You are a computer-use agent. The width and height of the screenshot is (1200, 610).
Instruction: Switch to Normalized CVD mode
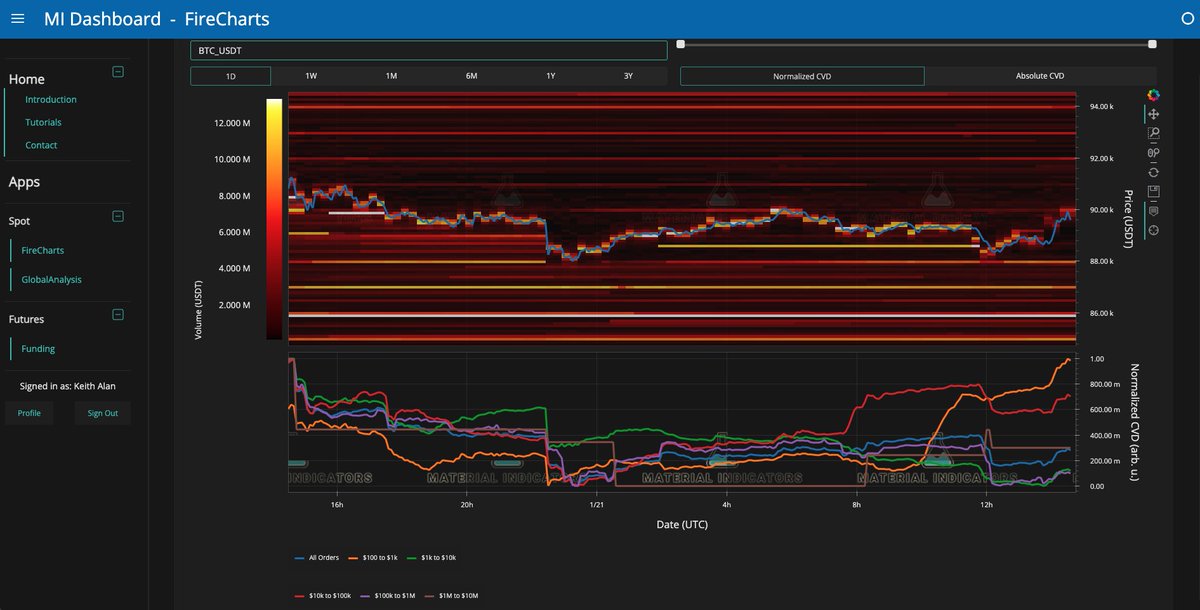point(802,76)
